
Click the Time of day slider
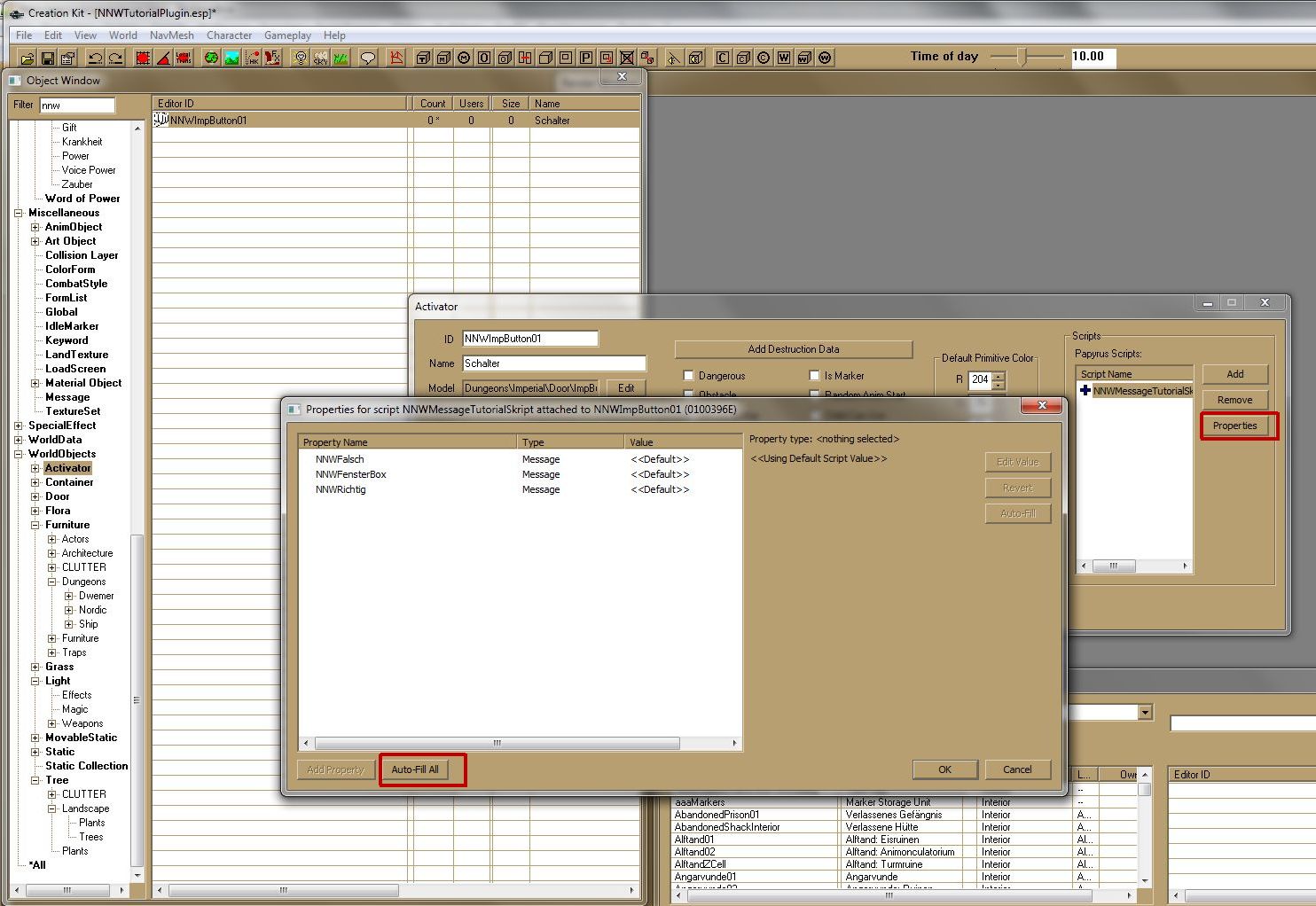click(1026, 57)
